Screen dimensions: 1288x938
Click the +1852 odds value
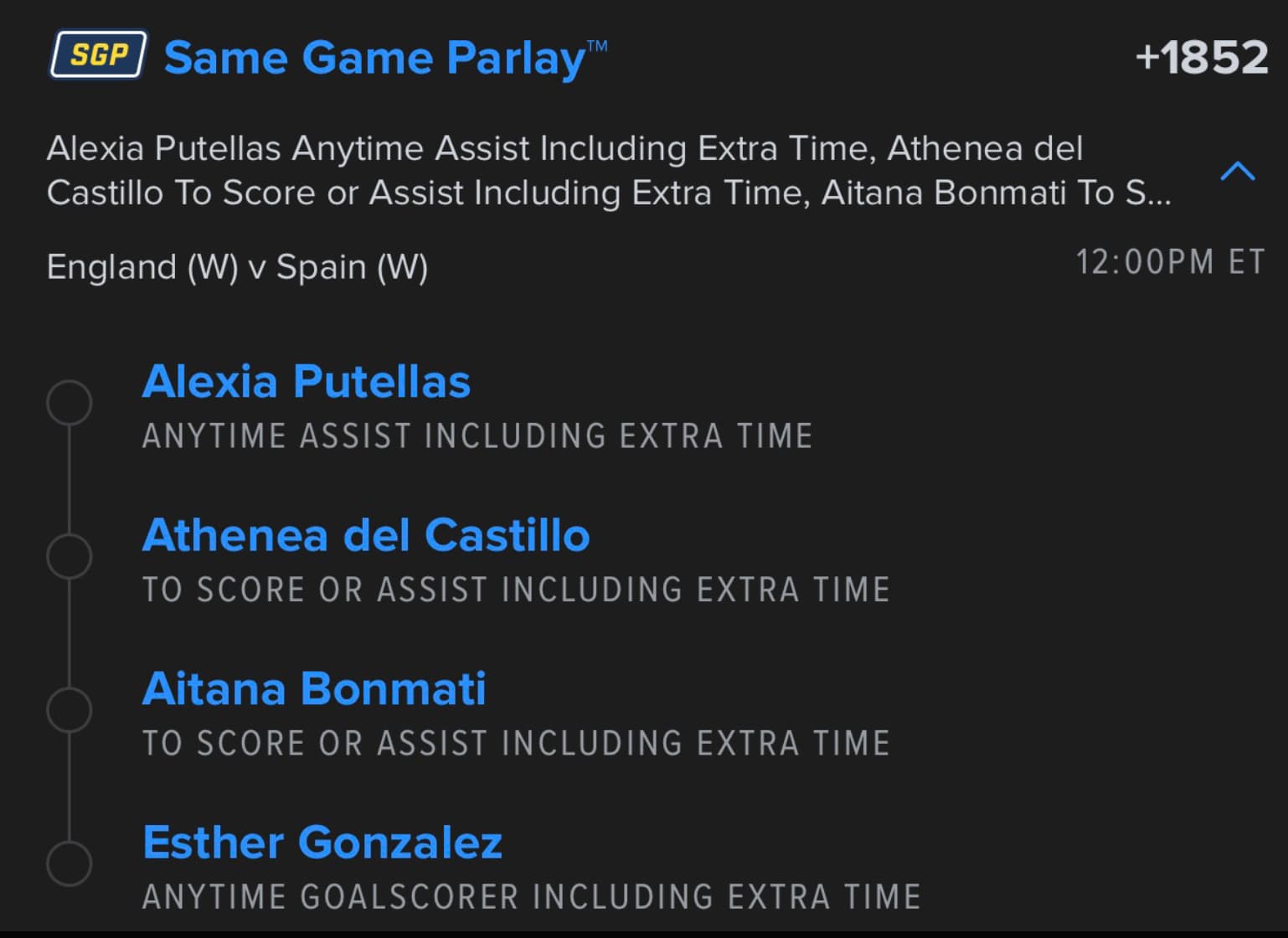(1201, 58)
